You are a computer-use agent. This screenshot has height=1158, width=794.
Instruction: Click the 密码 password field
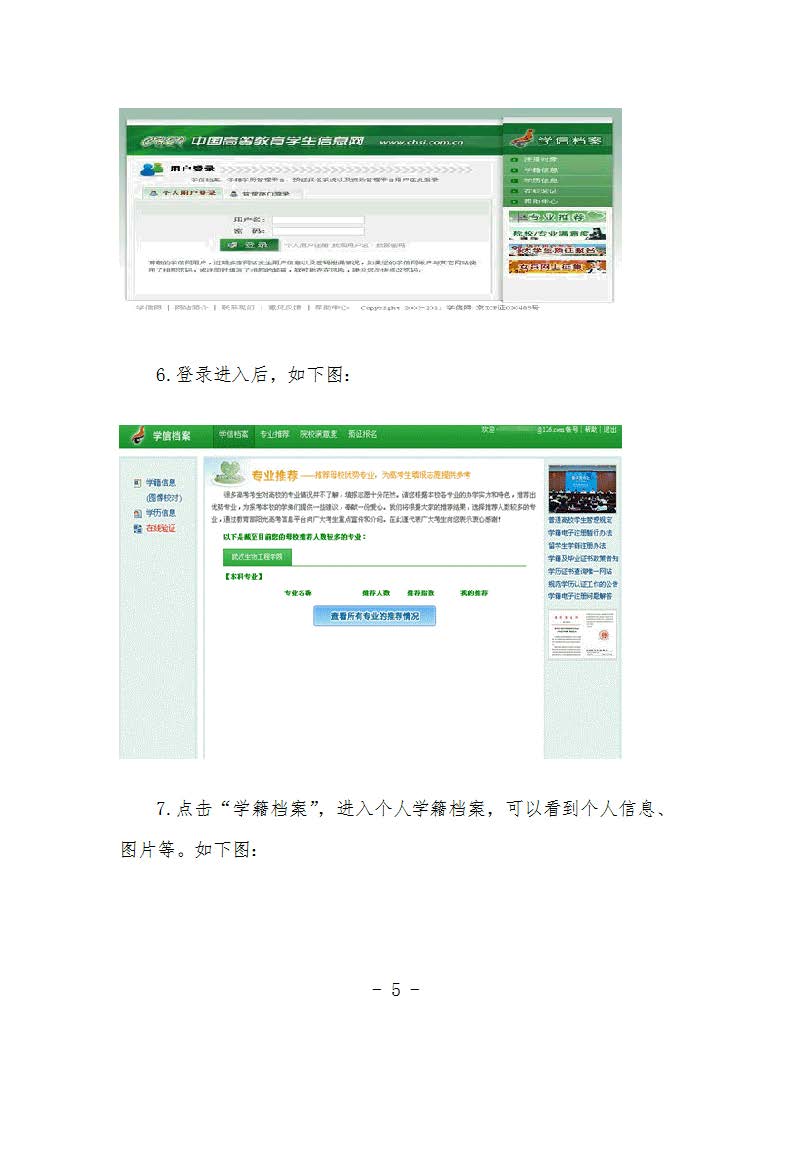(318, 231)
